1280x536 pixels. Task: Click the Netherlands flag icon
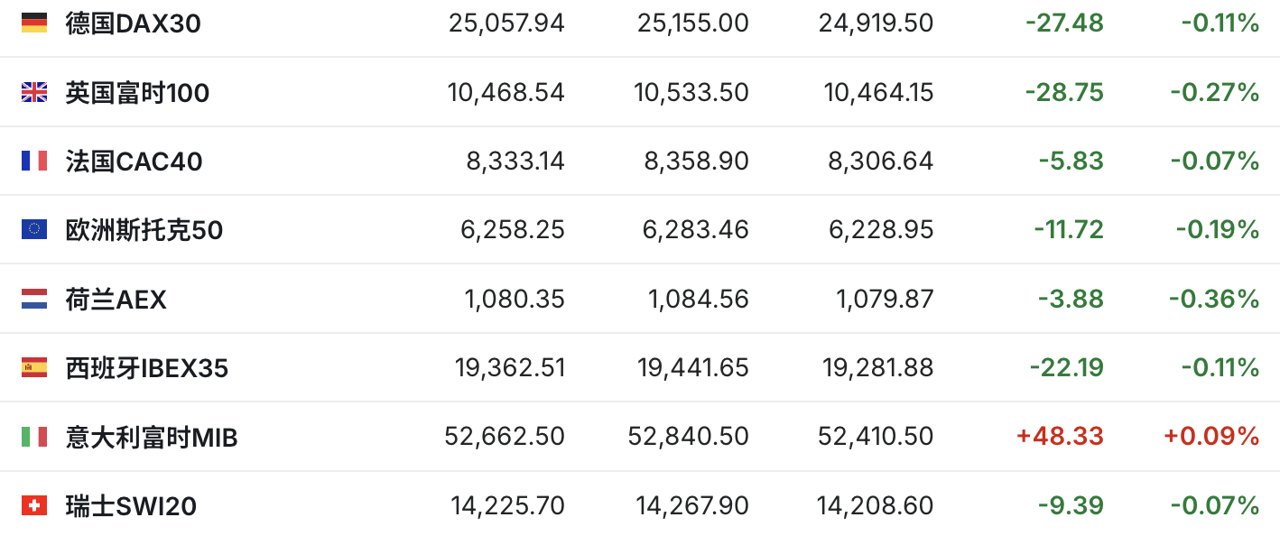34,299
